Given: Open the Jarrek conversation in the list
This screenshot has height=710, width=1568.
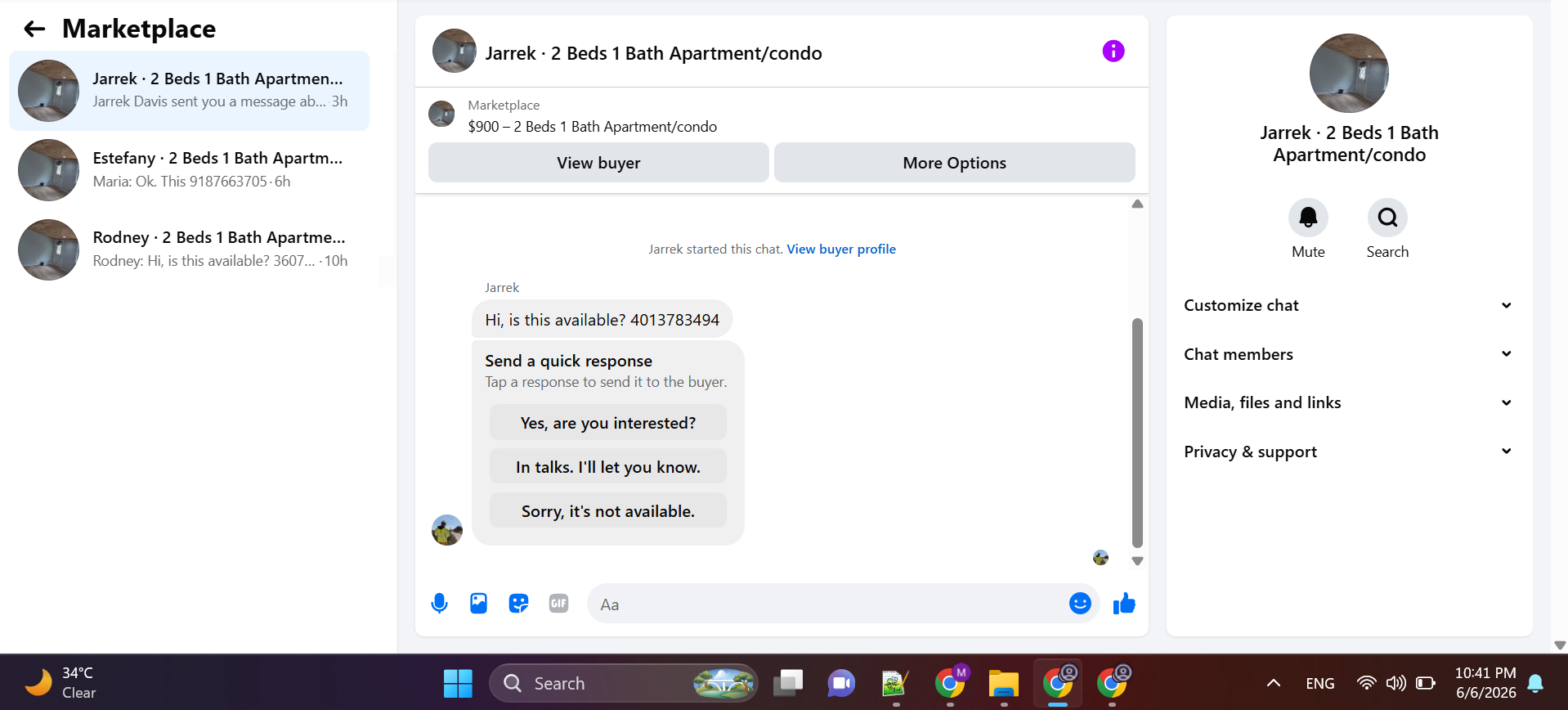Looking at the screenshot, I should coord(189,91).
